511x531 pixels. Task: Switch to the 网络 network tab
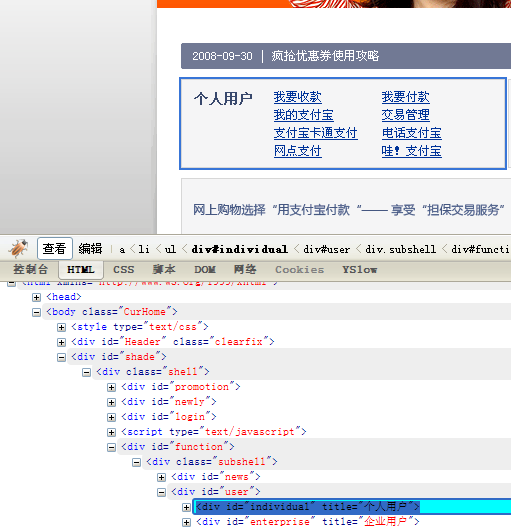[245, 270]
